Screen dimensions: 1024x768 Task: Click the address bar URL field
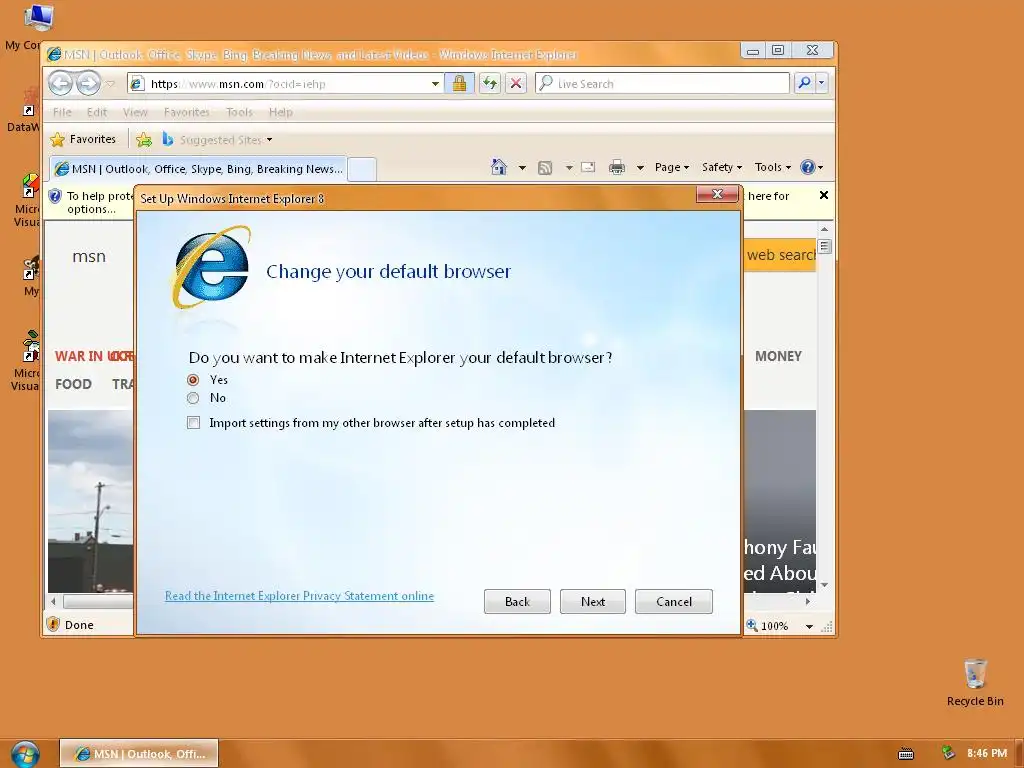coord(287,84)
